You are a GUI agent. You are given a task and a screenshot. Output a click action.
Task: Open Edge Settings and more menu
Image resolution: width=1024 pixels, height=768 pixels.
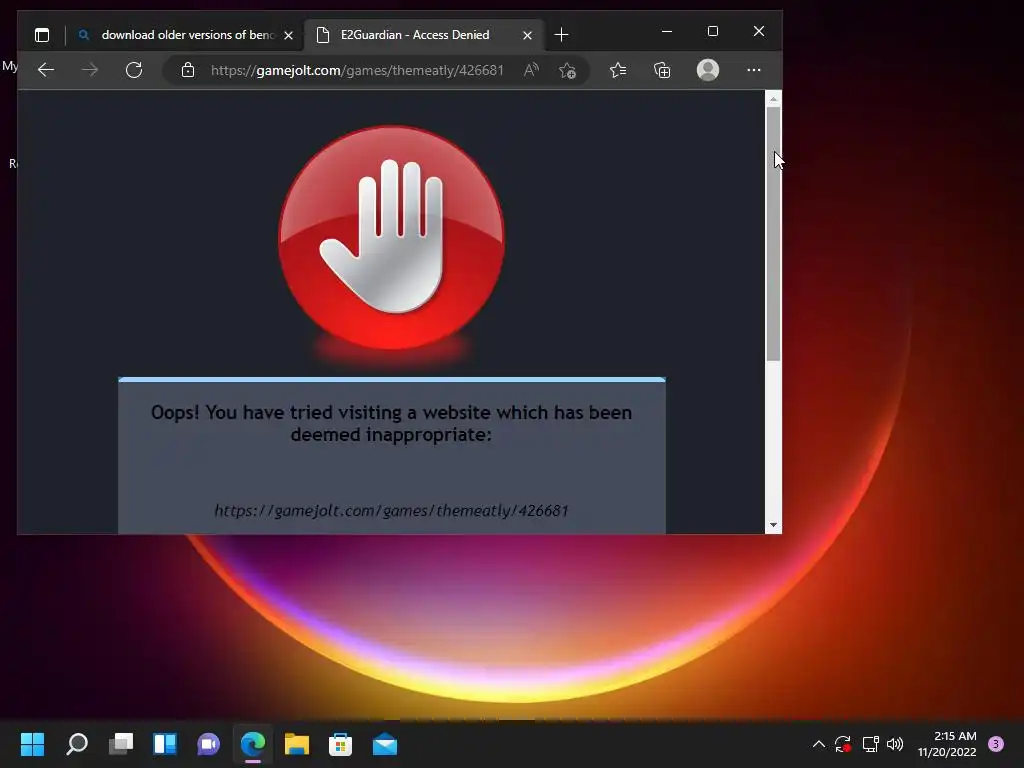click(754, 70)
